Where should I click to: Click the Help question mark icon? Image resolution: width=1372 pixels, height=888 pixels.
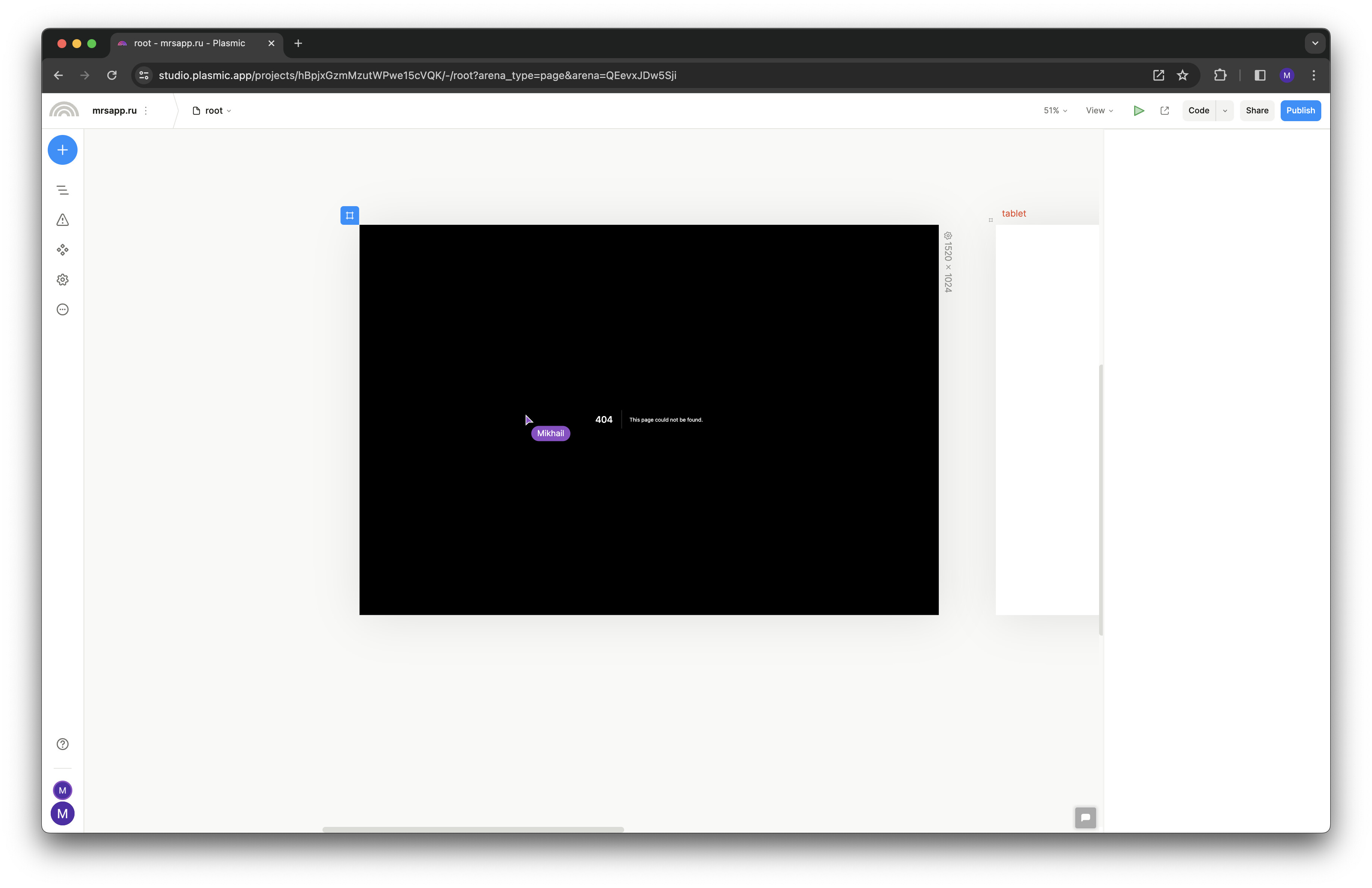pos(62,744)
